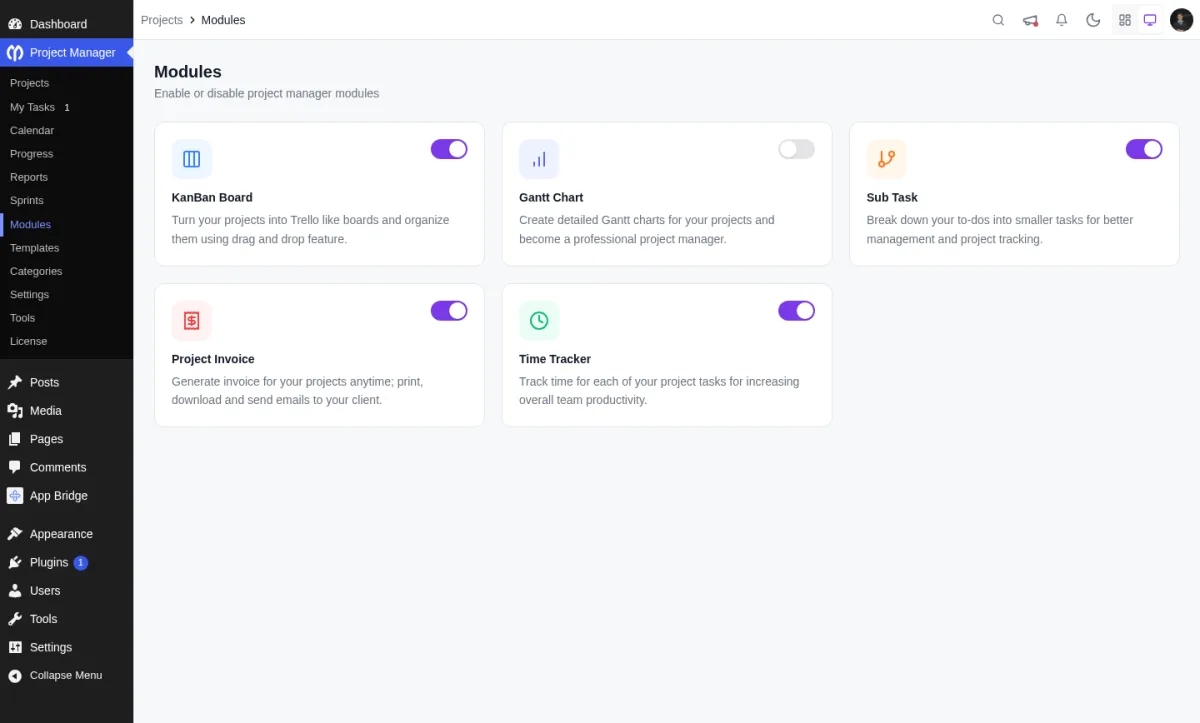
Task: Click the KanBan Board title
Action: [212, 198]
